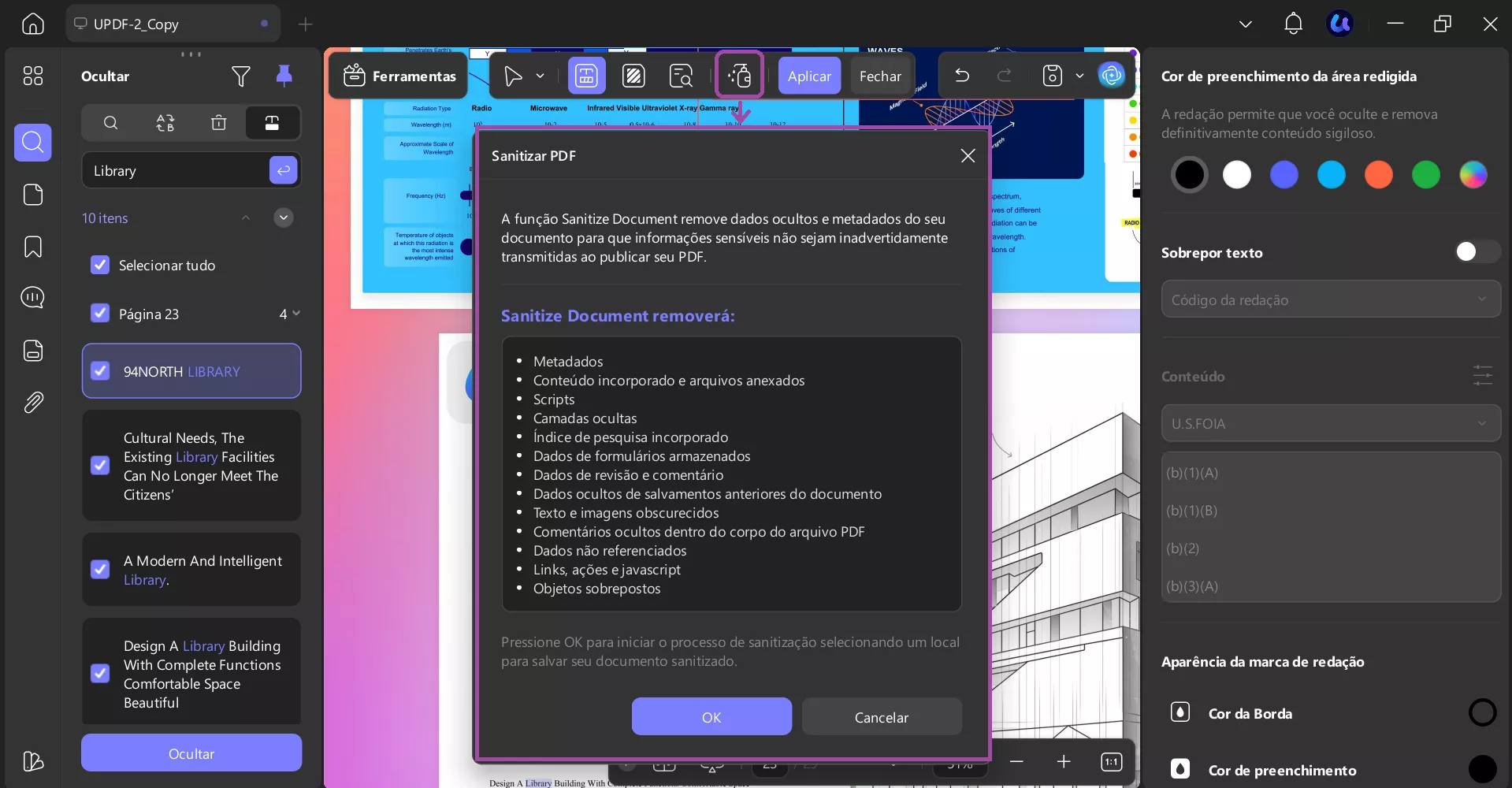Enable the Sobrepor texto switch
The image size is (1512, 788).
click(x=1475, y=251)
